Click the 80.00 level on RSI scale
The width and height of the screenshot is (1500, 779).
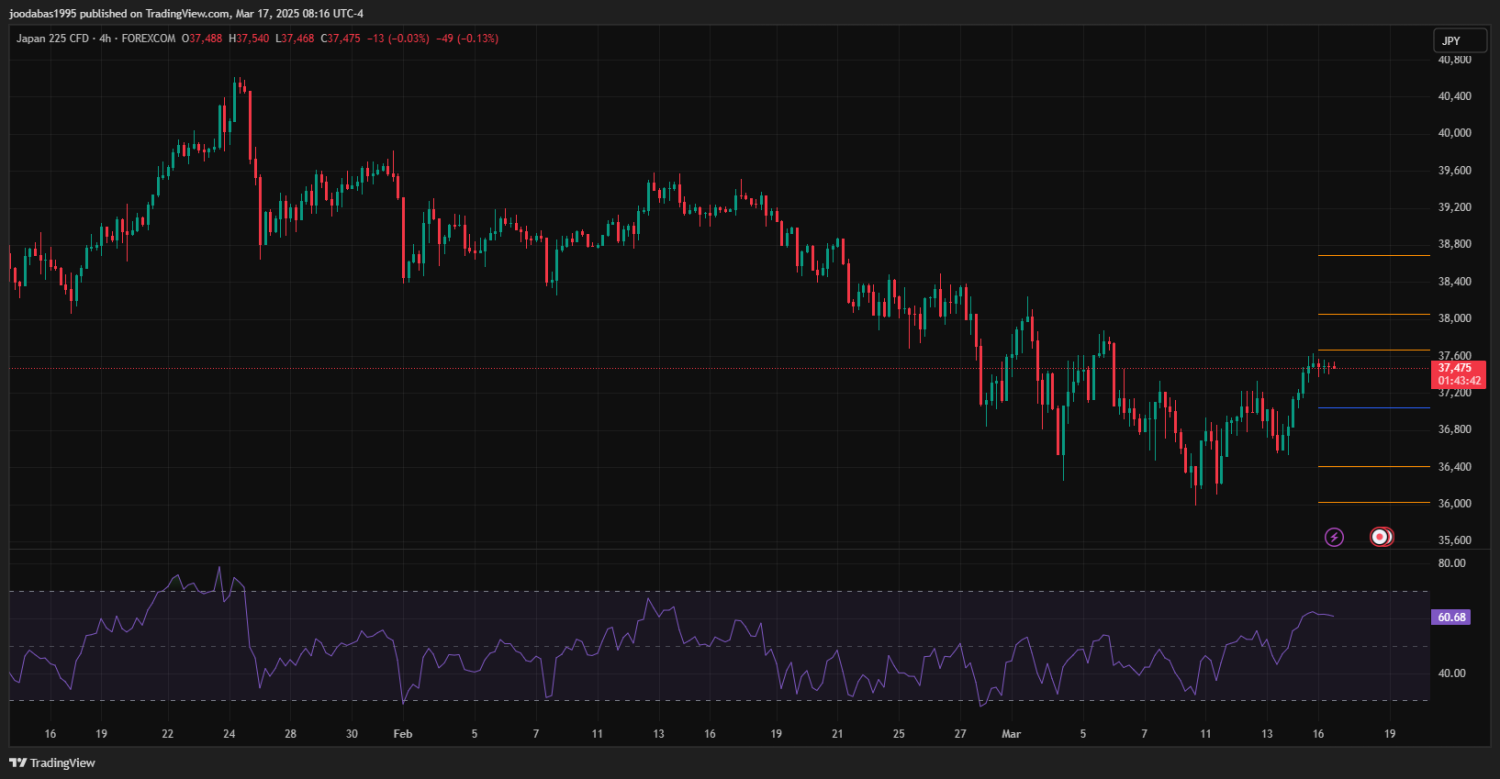[x=1451, y=563]
